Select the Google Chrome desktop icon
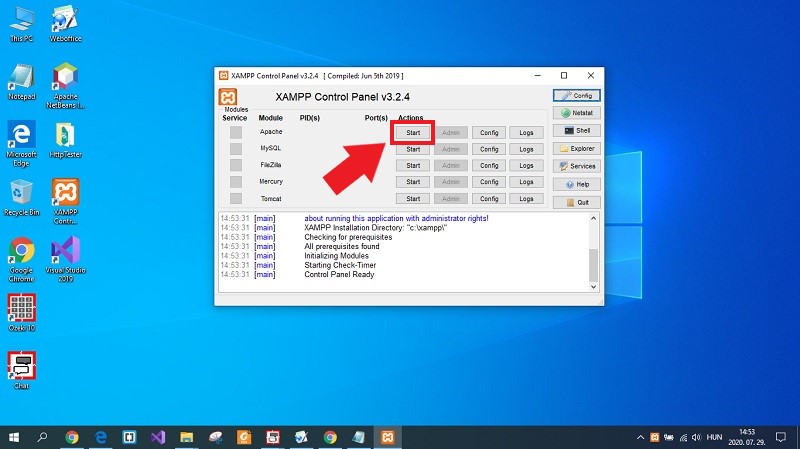 click(x=21, y=259)
